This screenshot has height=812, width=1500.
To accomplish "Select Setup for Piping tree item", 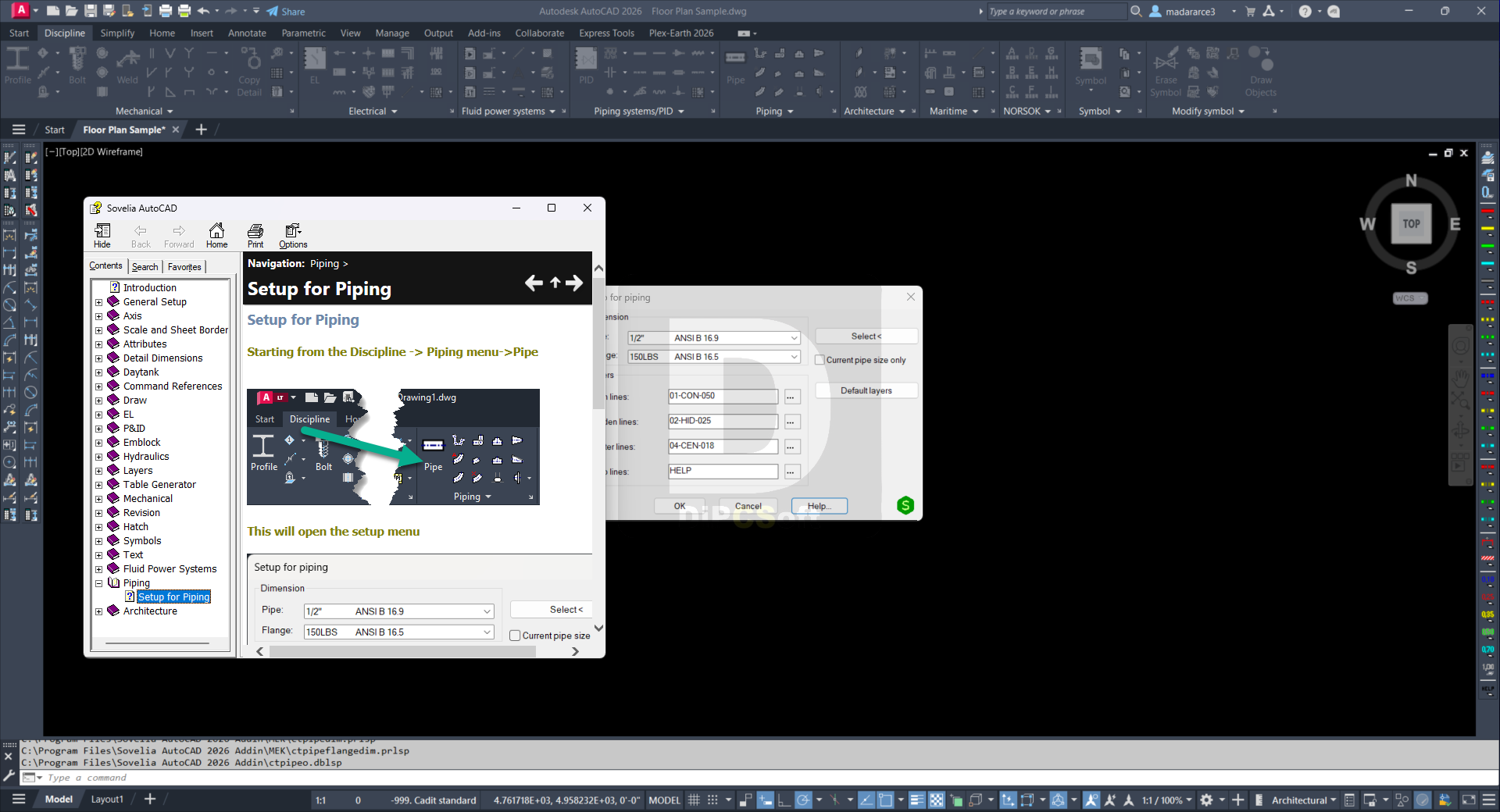I will 173,597.
